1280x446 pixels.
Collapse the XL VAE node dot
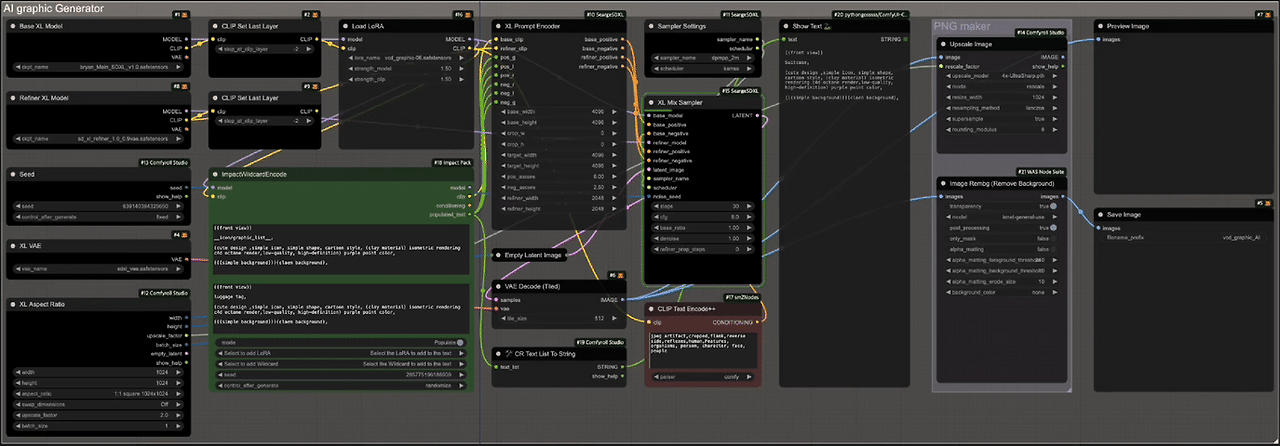[x=14, y=245]
